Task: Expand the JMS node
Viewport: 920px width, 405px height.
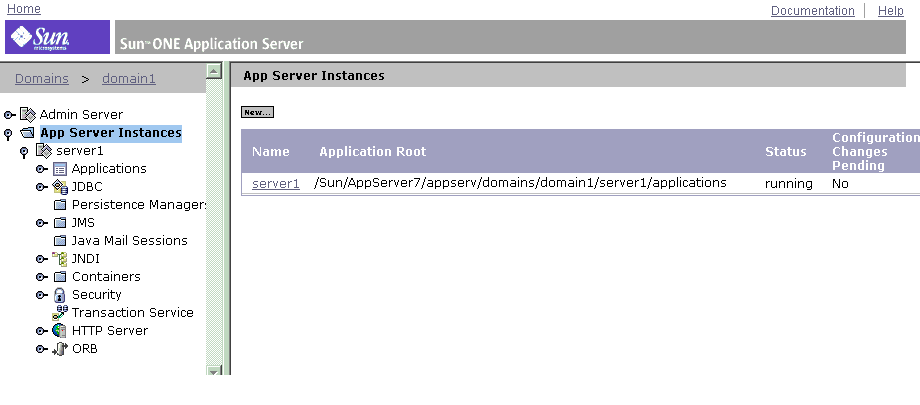Action: (x=42, y=223)
